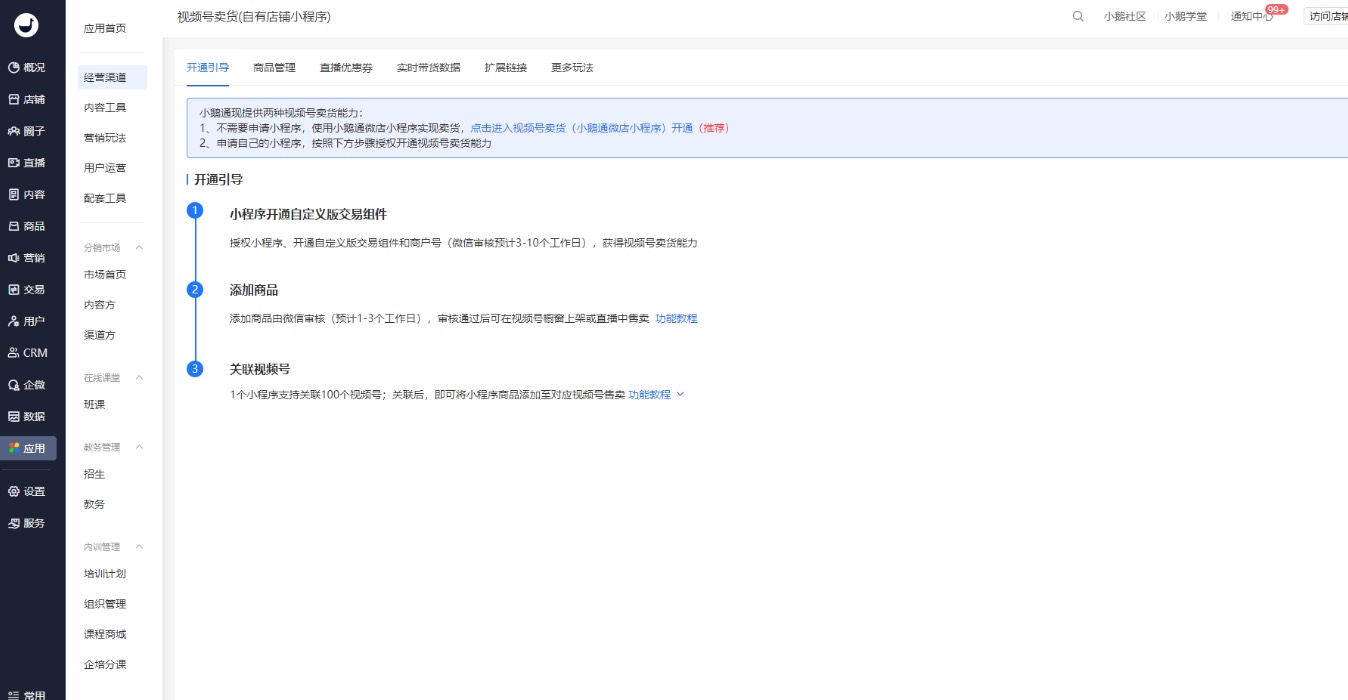Image resolution: width=1348 pixels, height=700 pixels.
Task: Open 班课 menu item
Action: click(x=95, y=405)
